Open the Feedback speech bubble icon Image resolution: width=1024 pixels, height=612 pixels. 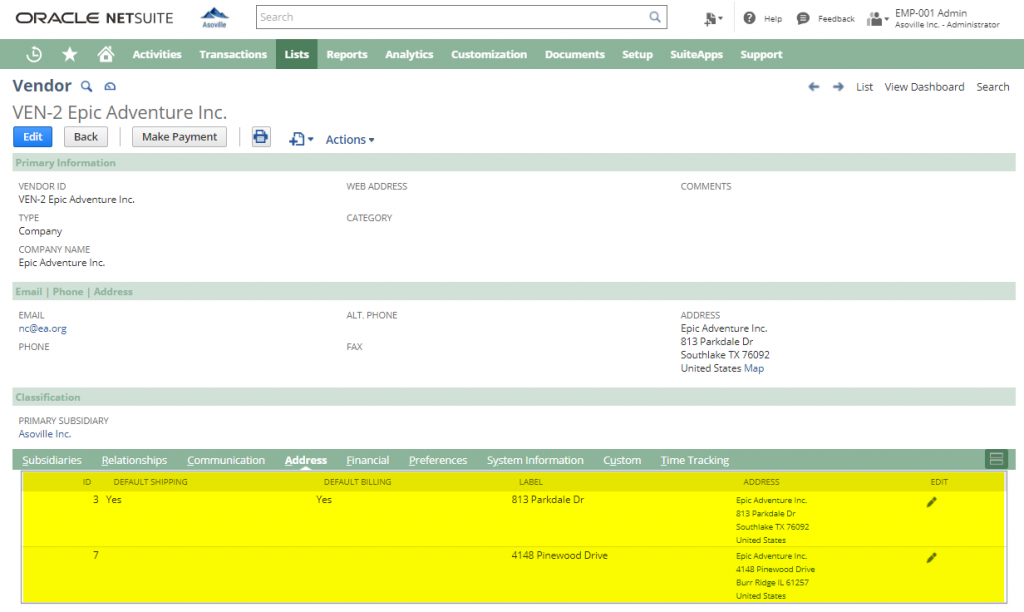point(803,18)
